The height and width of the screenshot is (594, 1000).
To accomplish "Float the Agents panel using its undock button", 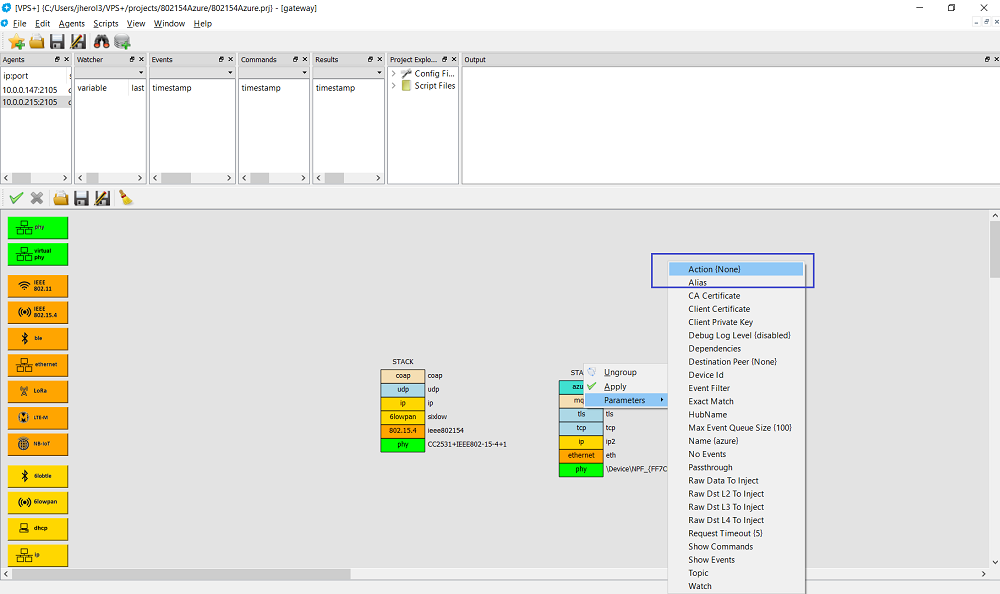I will click(x=57, y=60).
